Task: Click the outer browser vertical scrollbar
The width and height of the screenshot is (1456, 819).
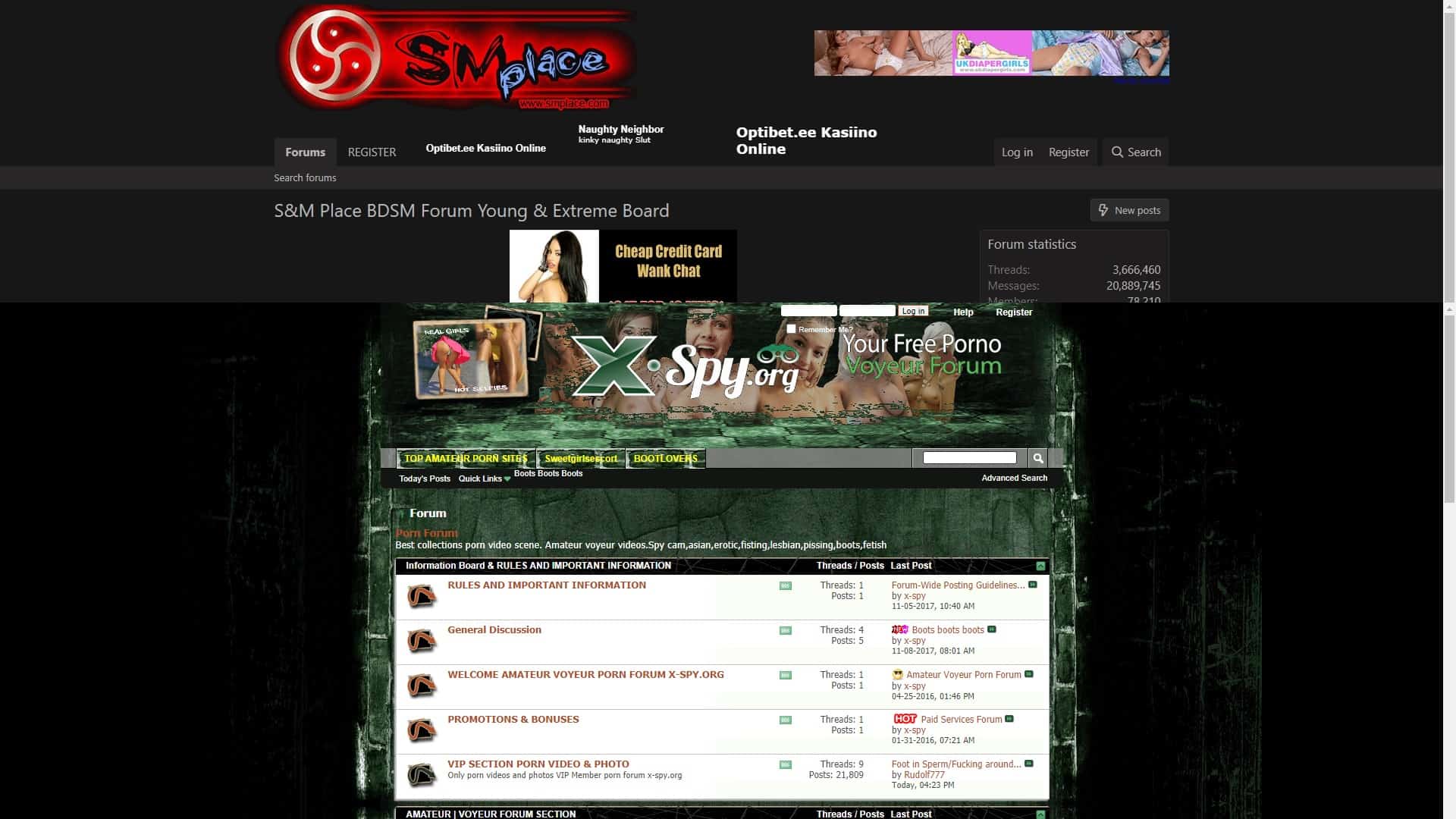Action: (x=1450, y=152)
